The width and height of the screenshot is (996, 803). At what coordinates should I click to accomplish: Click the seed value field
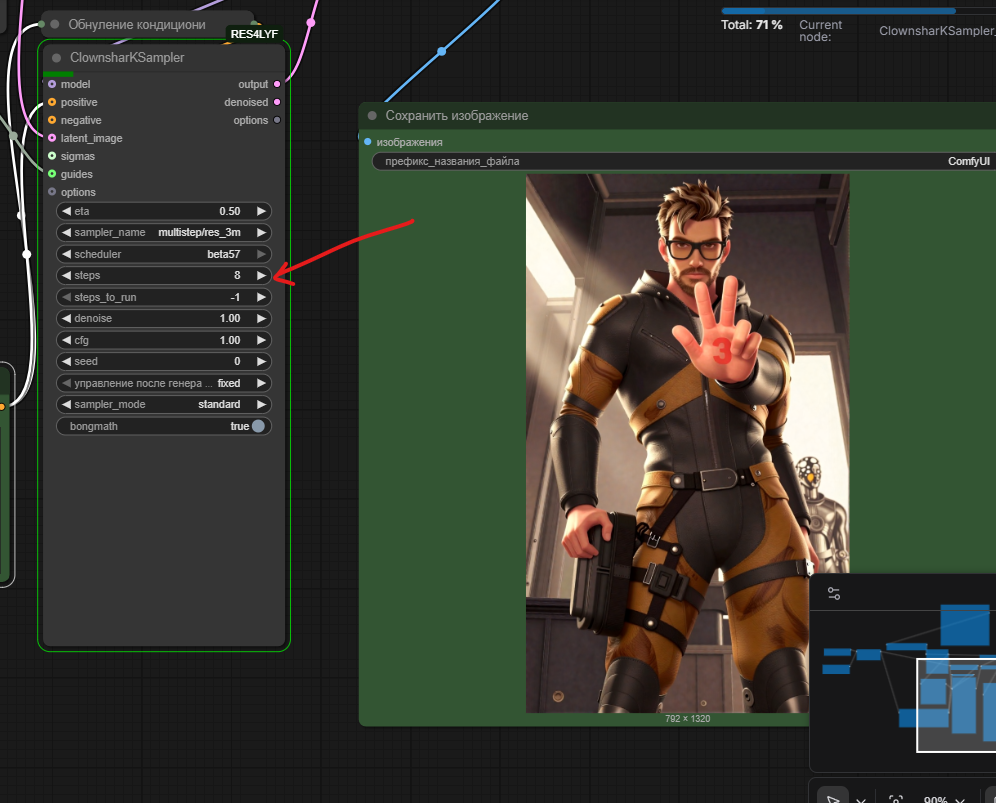164,361
